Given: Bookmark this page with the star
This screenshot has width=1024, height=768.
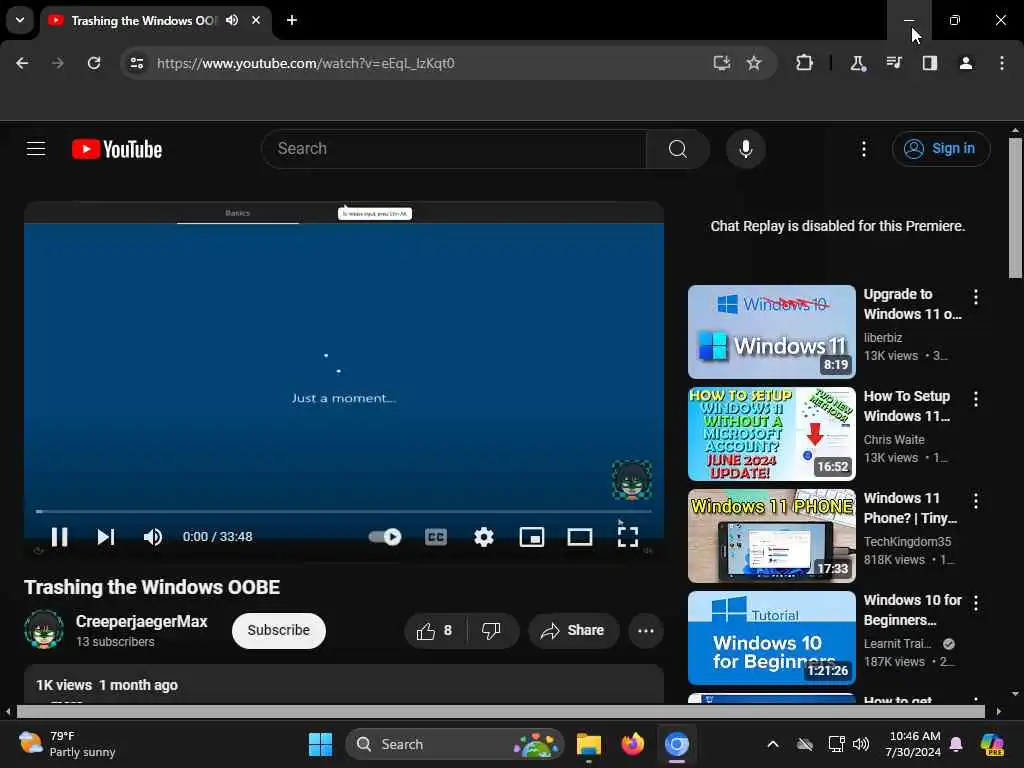Looking at the screenshot, I should (754, 63).
